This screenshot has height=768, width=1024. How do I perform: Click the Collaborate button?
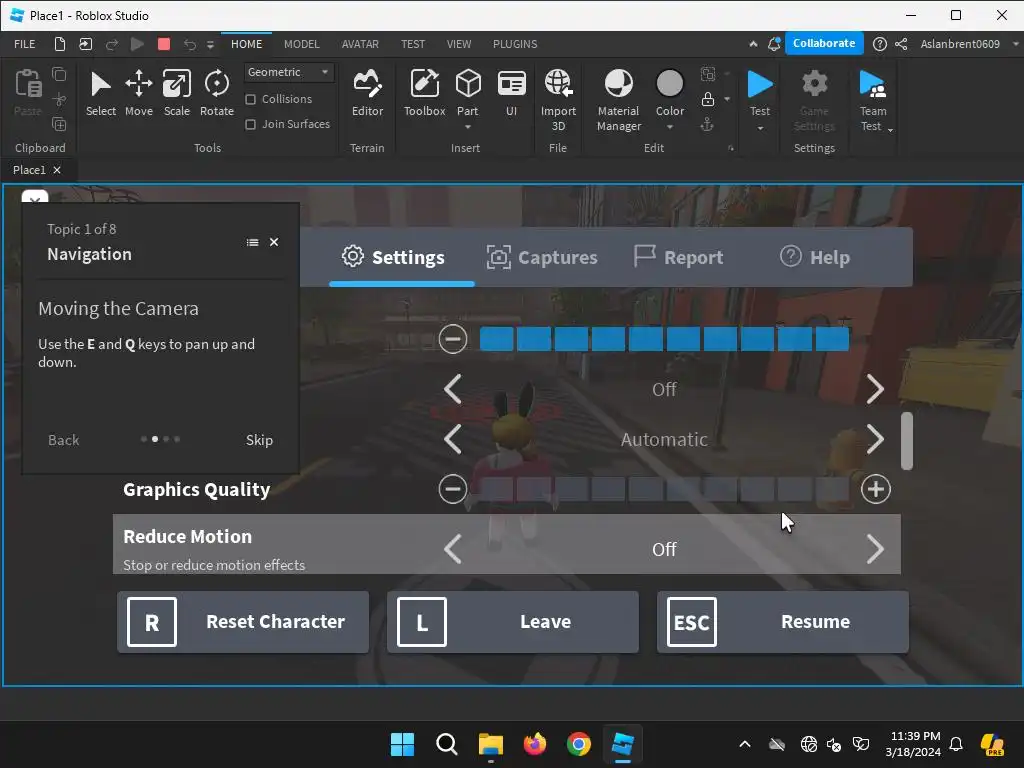824,43
